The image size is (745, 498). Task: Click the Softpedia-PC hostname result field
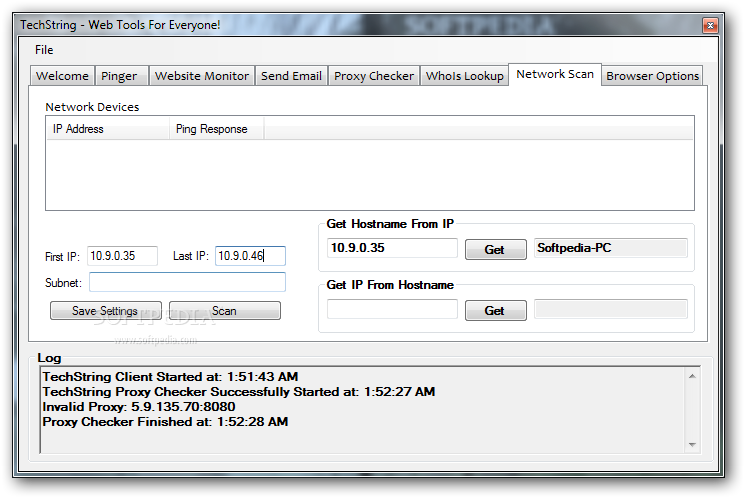tap(611, 248)
